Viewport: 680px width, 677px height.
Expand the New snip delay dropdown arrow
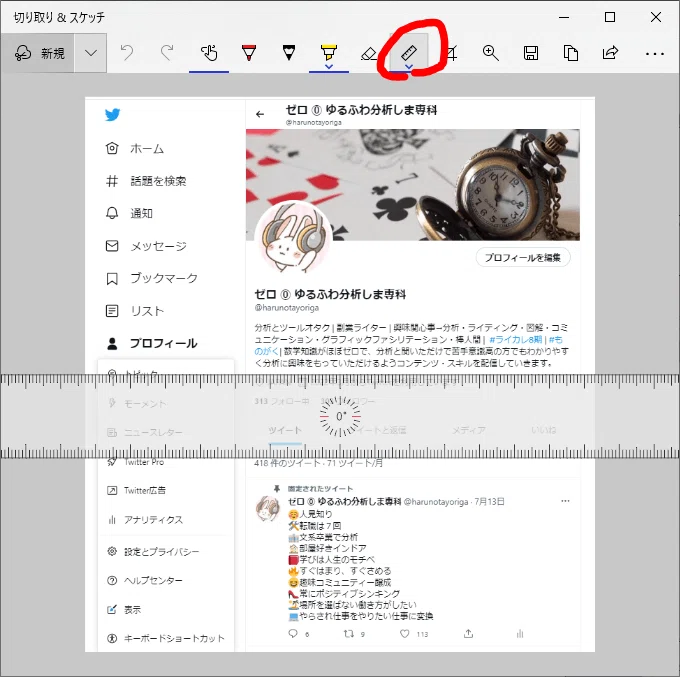click(x=91, y=53)
